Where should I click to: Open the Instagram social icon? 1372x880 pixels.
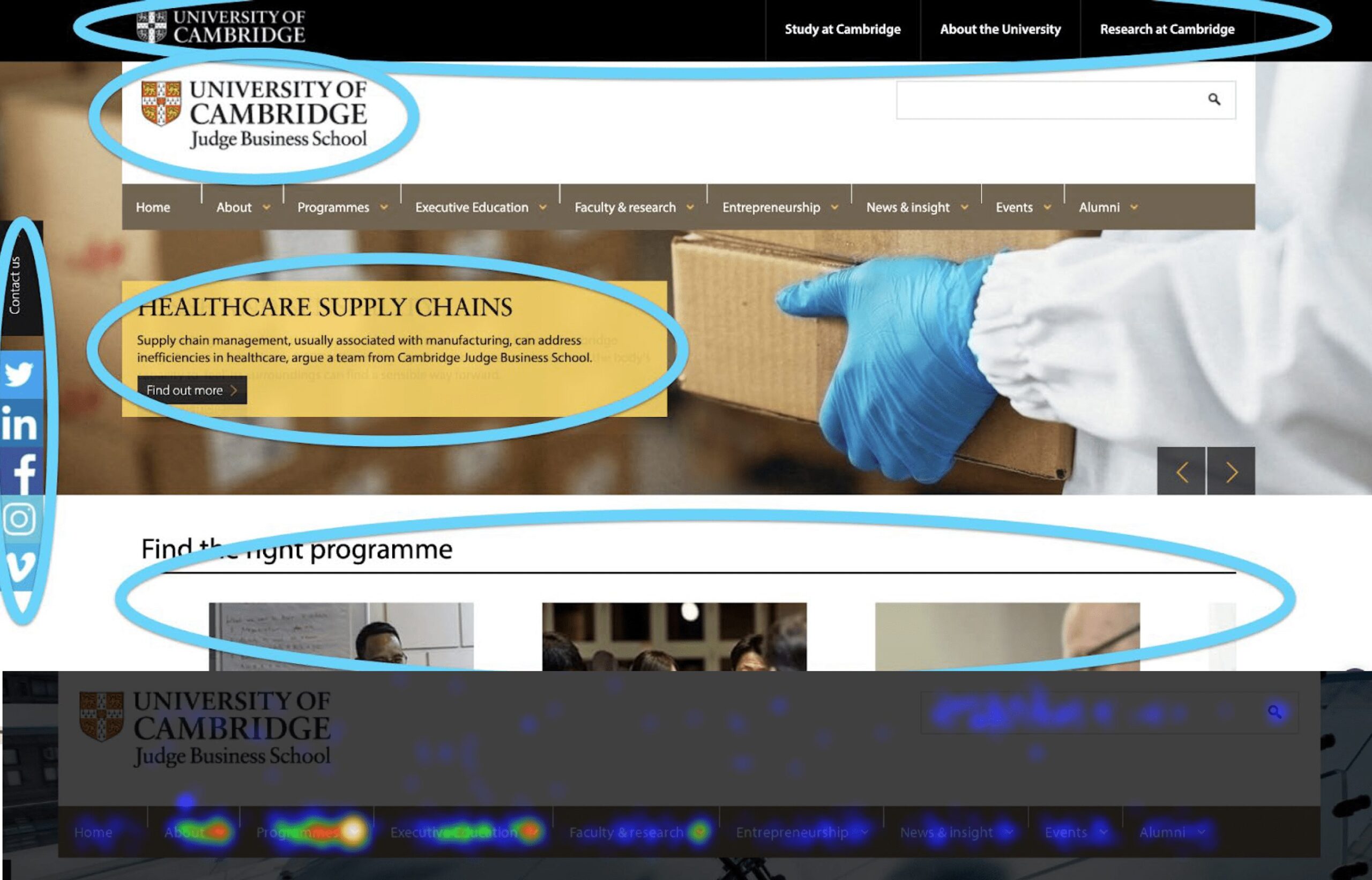(x=20, y=519)
